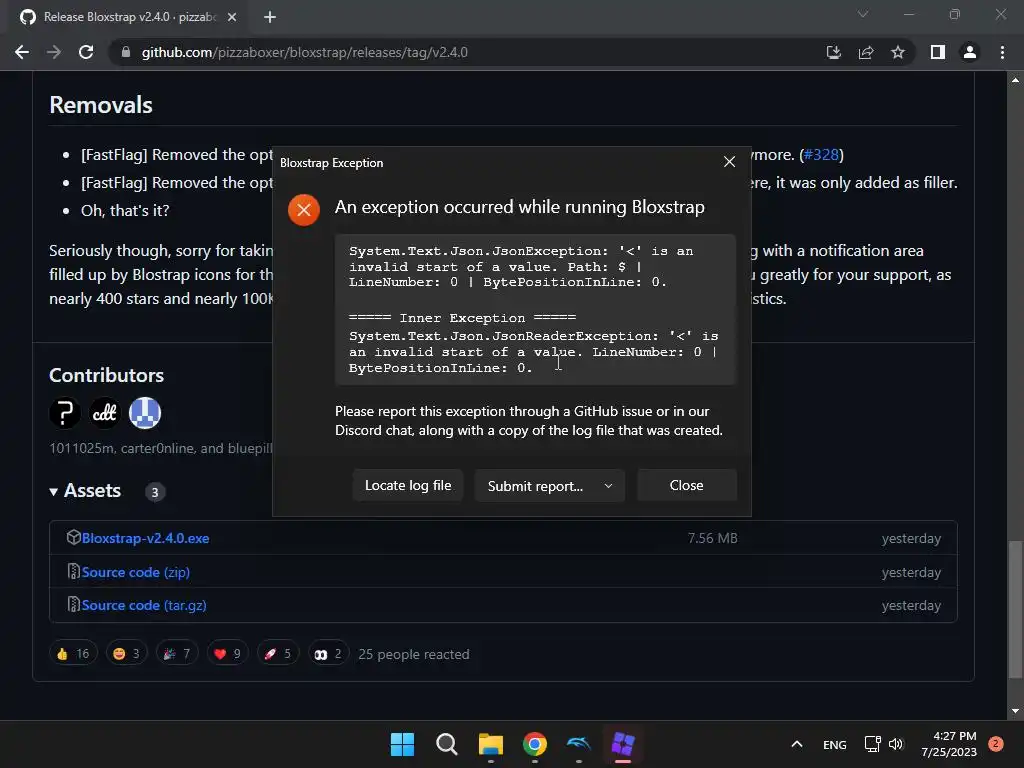
Task: Click the Locate log file button
Action: pos(408,485)
